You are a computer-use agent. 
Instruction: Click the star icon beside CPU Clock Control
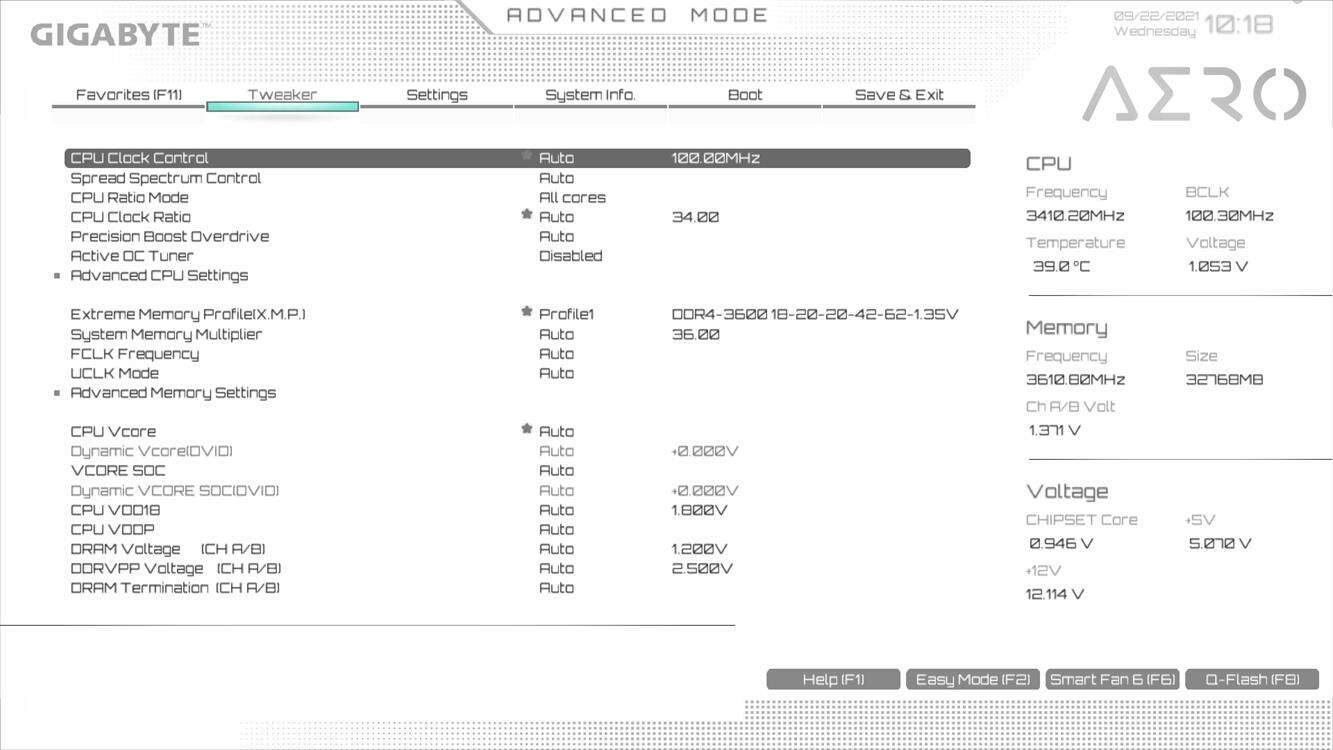(x=526, y=156)
